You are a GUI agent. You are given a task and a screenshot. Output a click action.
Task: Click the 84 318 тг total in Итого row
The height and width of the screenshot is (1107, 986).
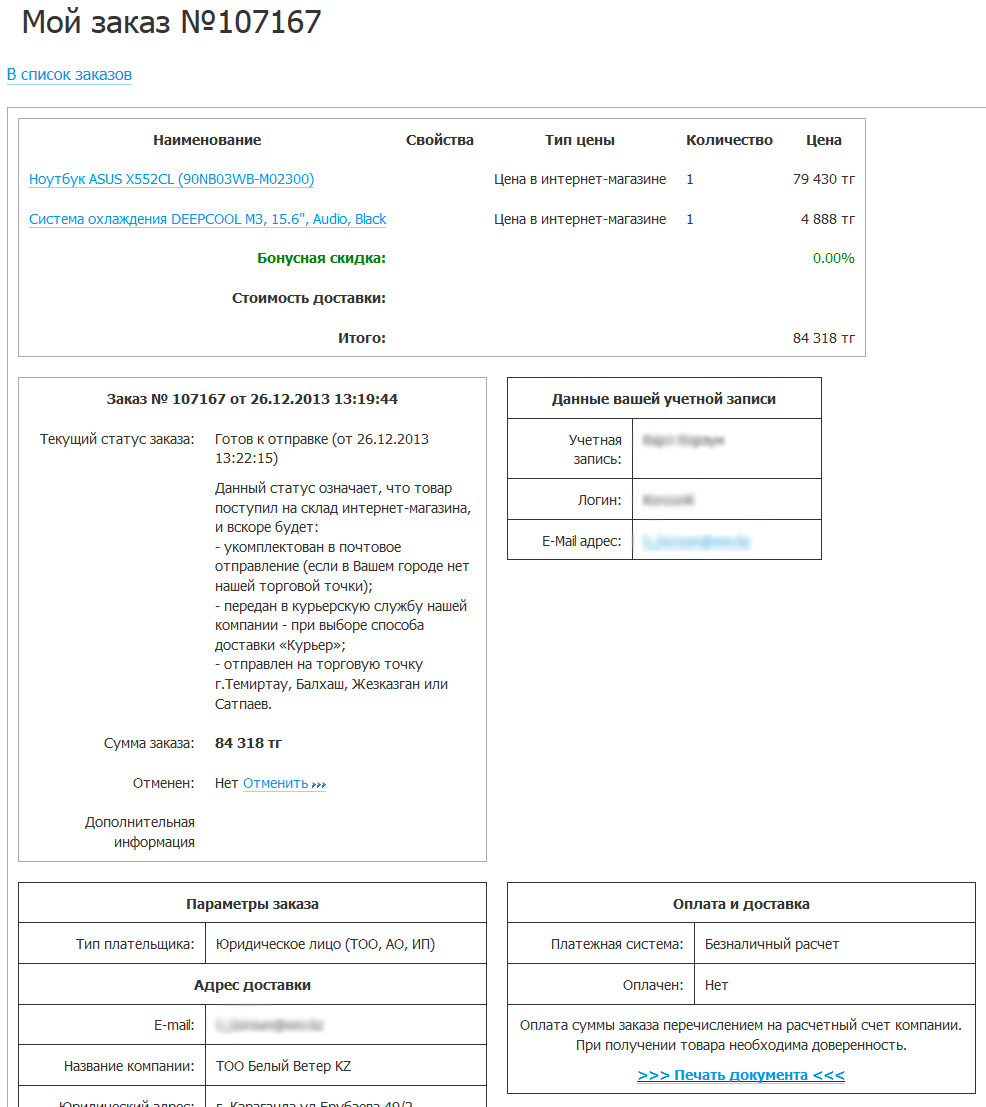[x=823, y=338]
